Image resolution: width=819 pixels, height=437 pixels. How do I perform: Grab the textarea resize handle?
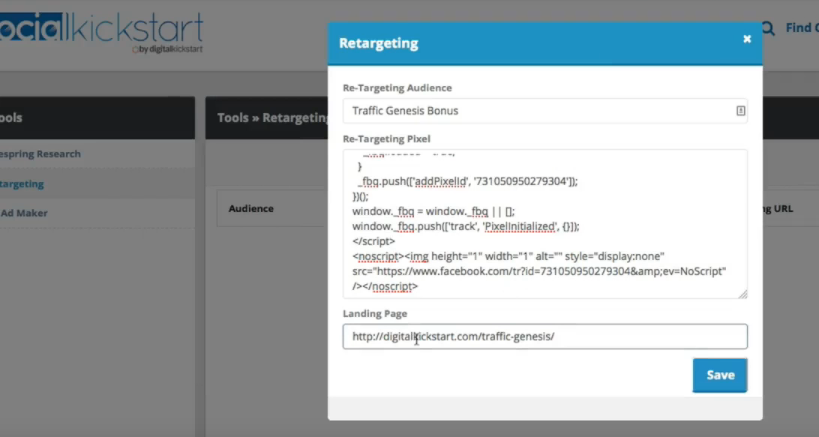coord(743,294)
